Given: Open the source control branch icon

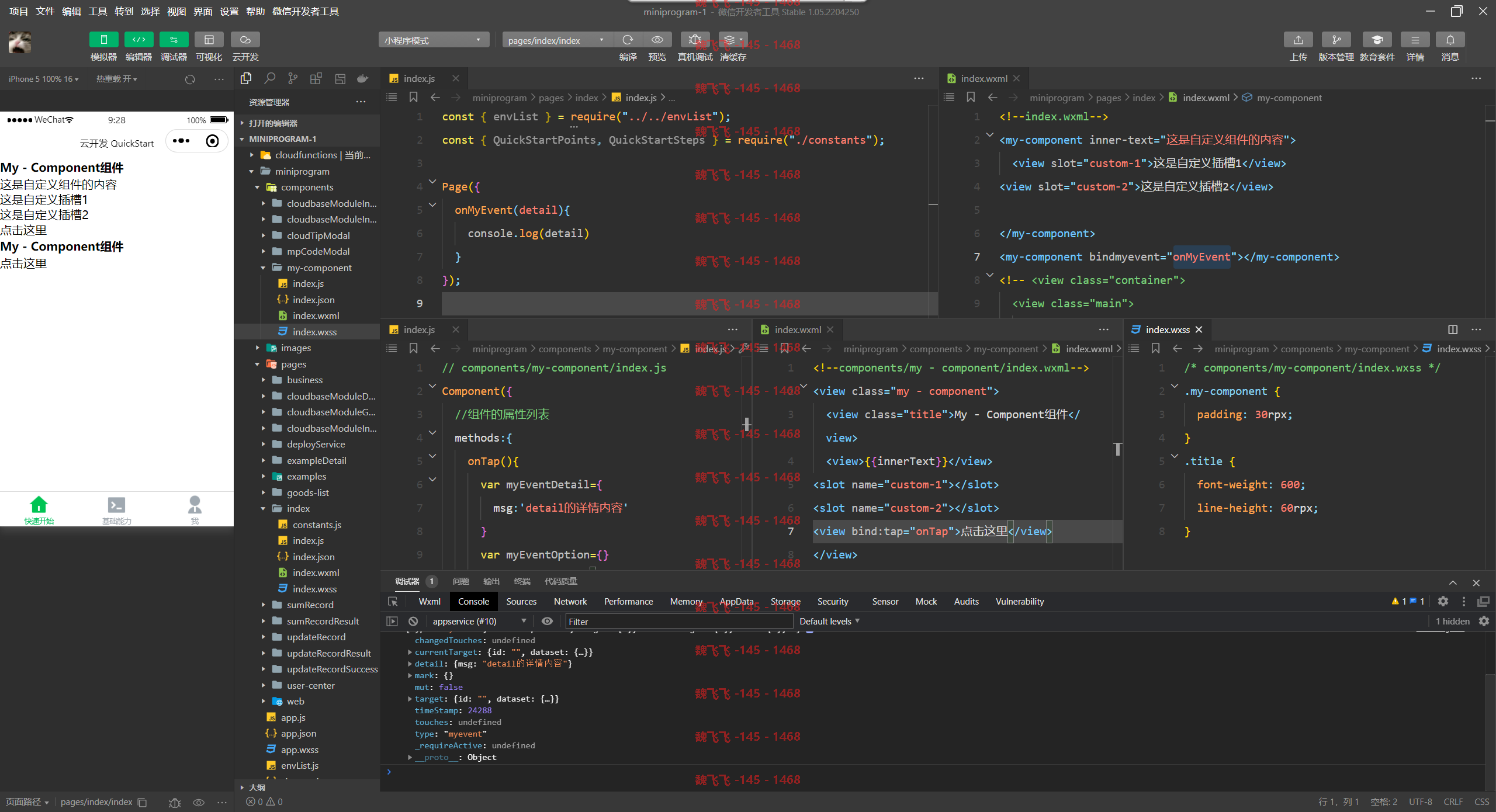Looking at the screenshot, I should click(293, 78).
